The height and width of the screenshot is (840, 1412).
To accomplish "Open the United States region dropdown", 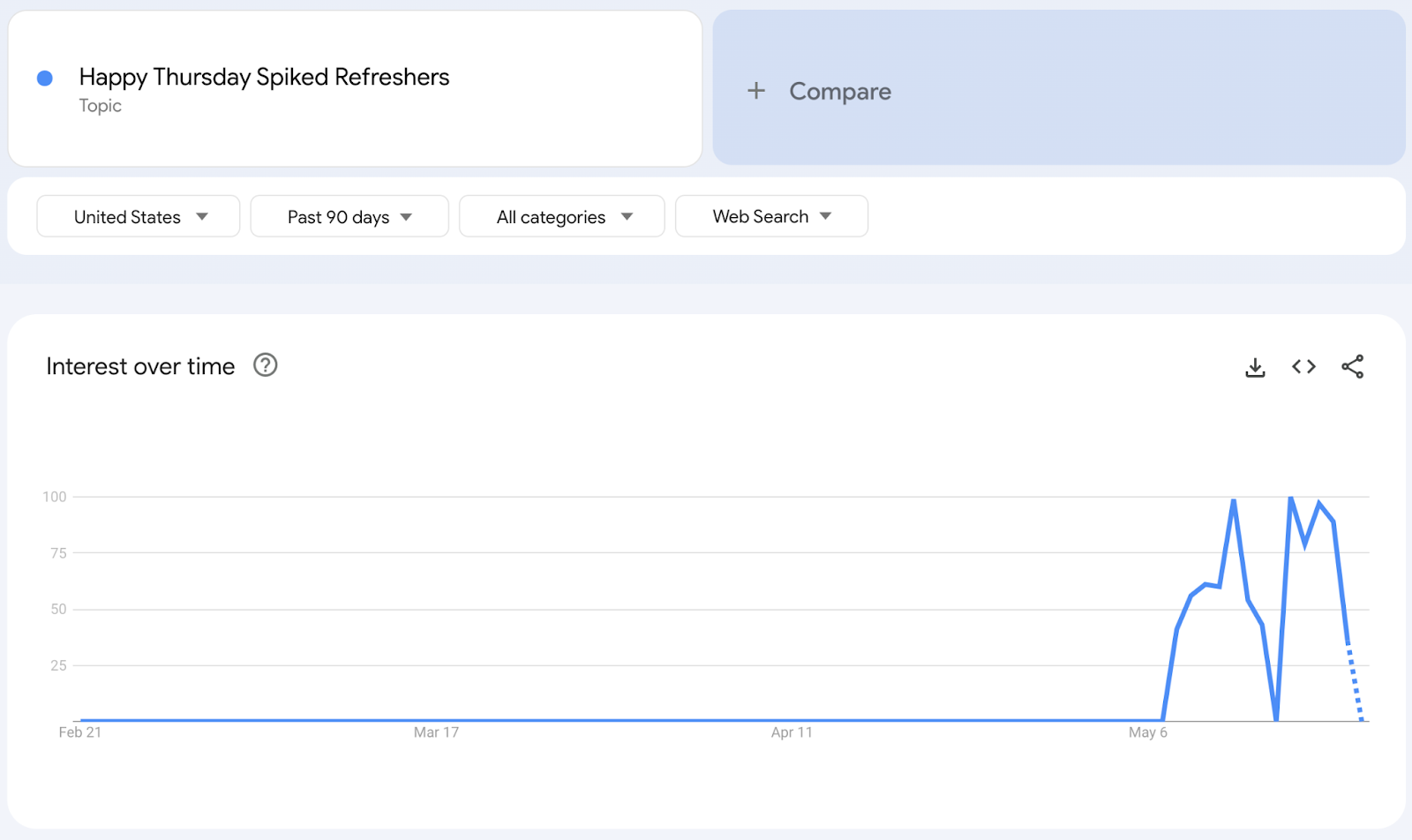I will point(139,216).
